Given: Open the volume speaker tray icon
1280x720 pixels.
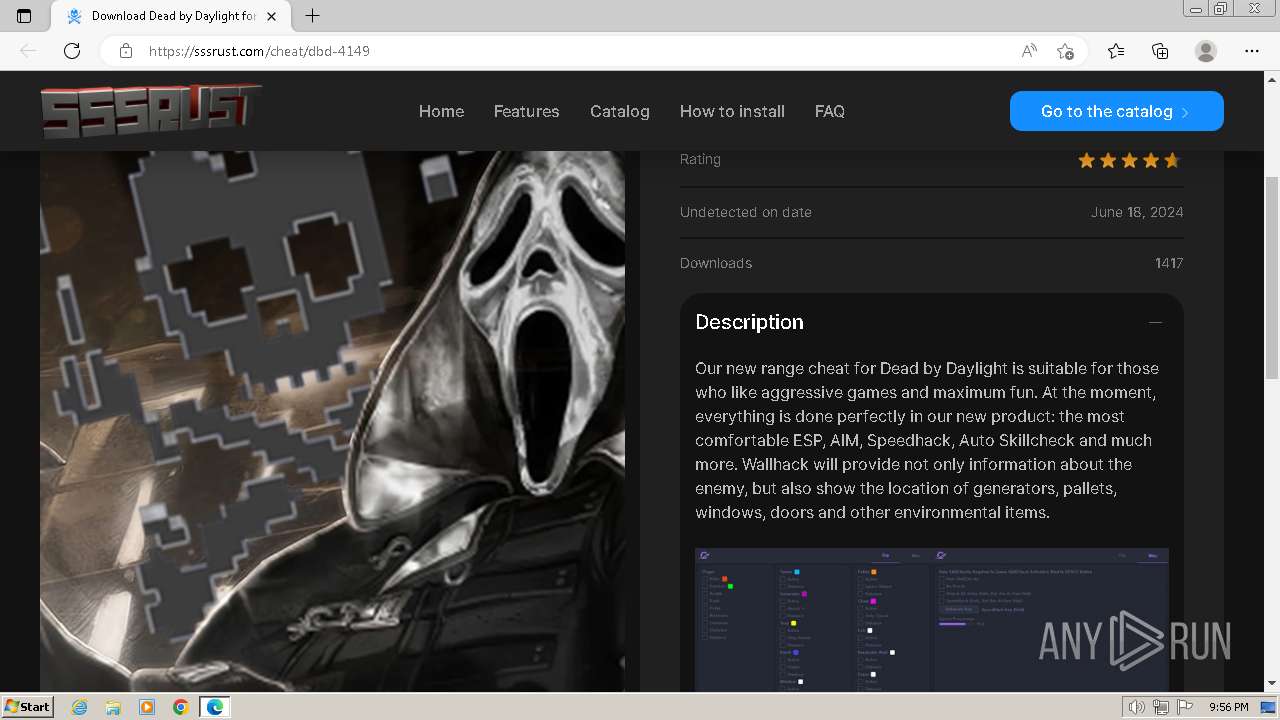Looking at the screenshot, I should [x=1138, y=707].
